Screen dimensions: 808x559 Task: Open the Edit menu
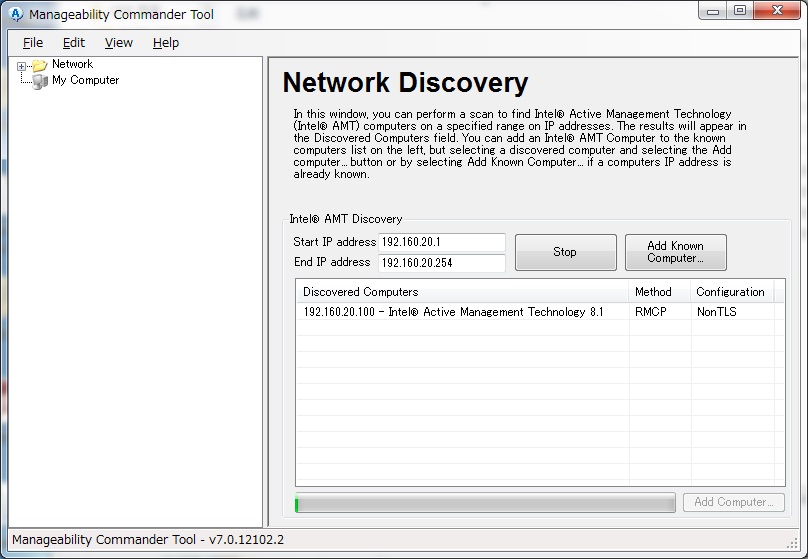pyautogui.click(x=74, y=43)
